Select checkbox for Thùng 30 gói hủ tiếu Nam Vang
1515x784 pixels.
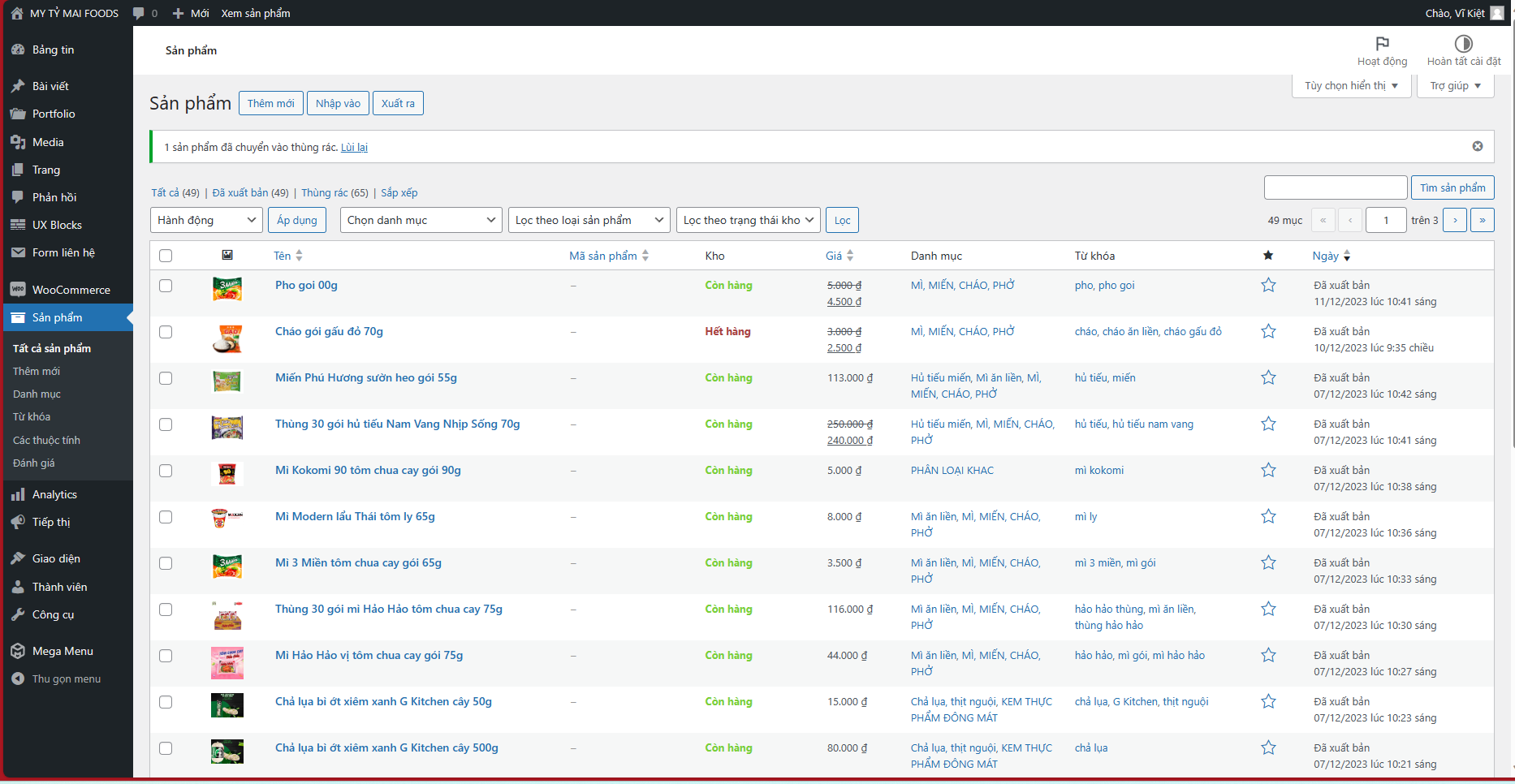(166, 424)
